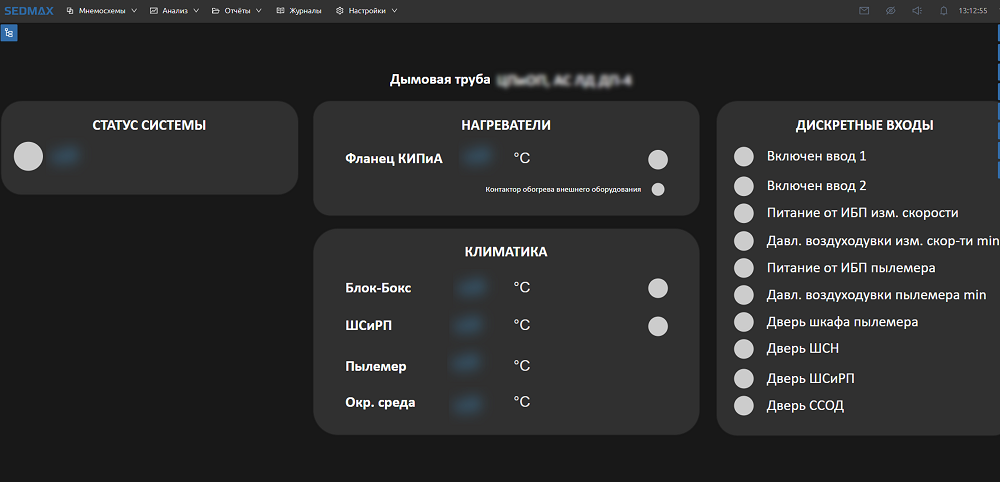The image size is (1000, 482).
Task: Click the Журналы icon in menu bar
Action: tap(281, 11)
